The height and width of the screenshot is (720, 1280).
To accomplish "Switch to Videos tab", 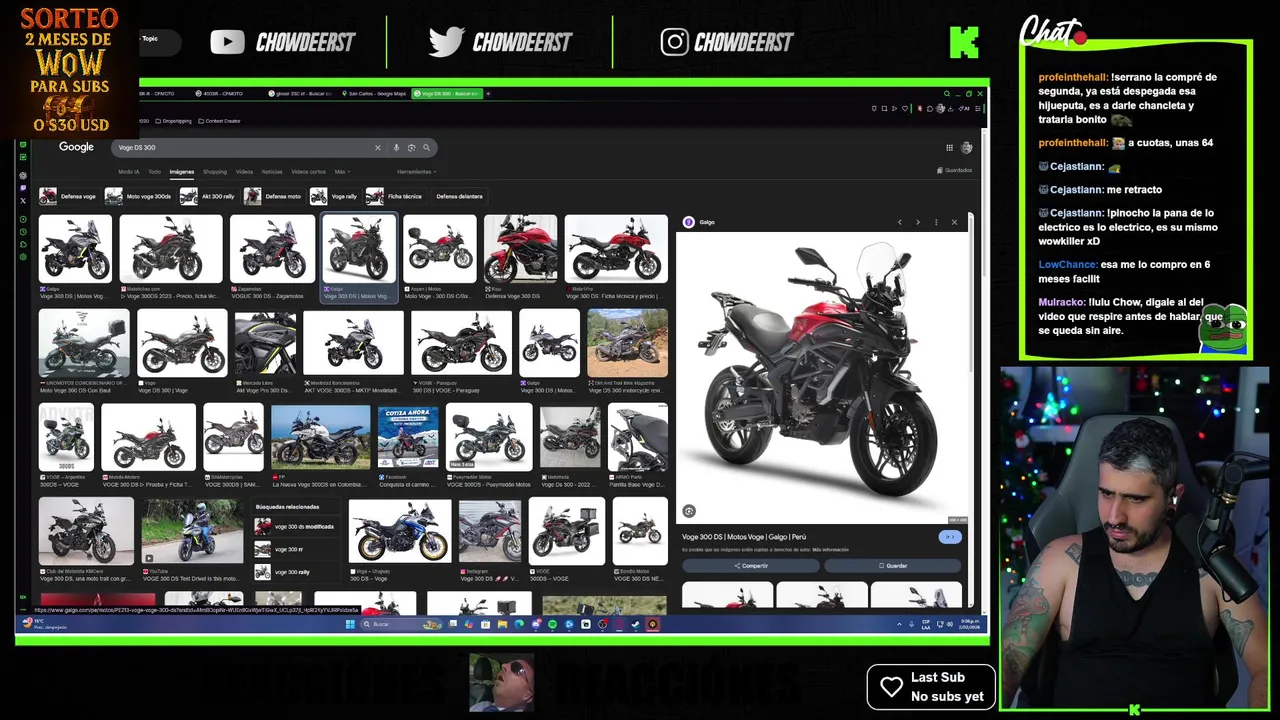I will pyautogui.click(x=244, y=172).
